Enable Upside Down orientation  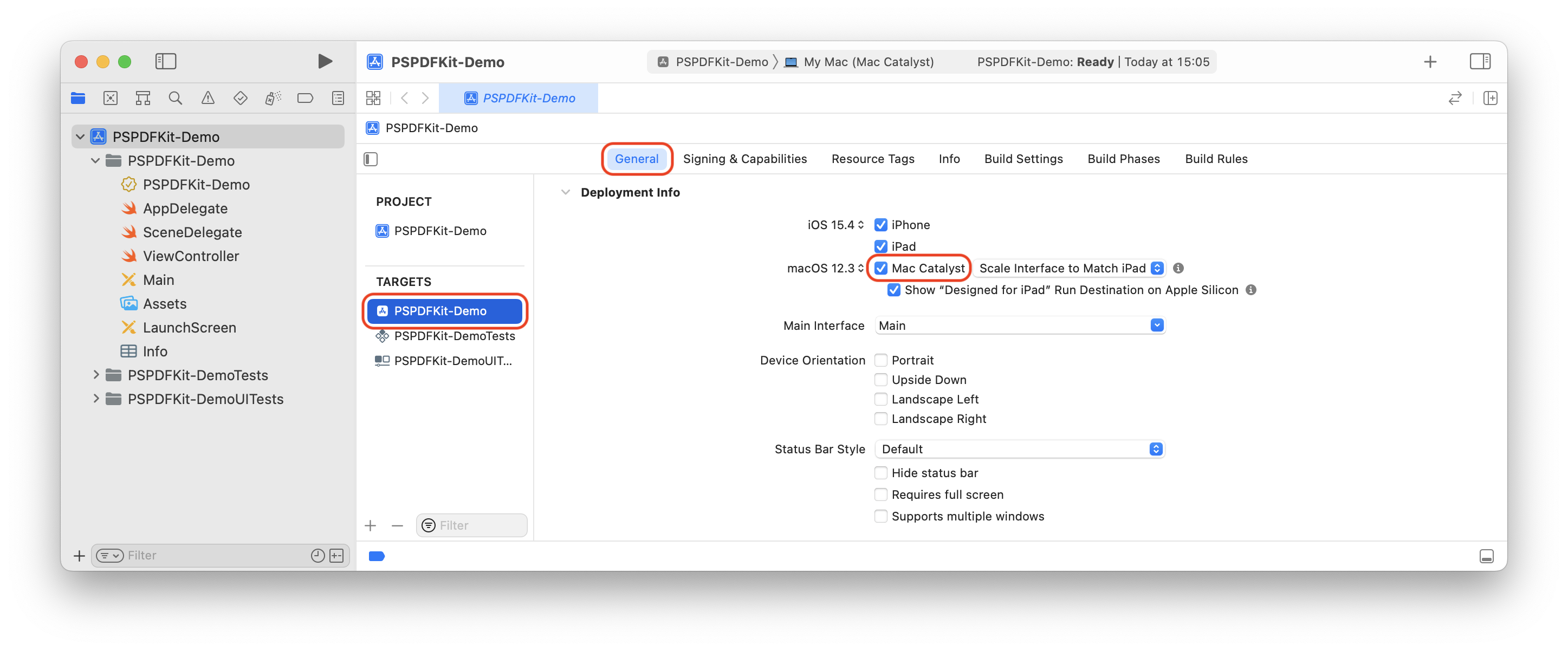tap(880, 379)
